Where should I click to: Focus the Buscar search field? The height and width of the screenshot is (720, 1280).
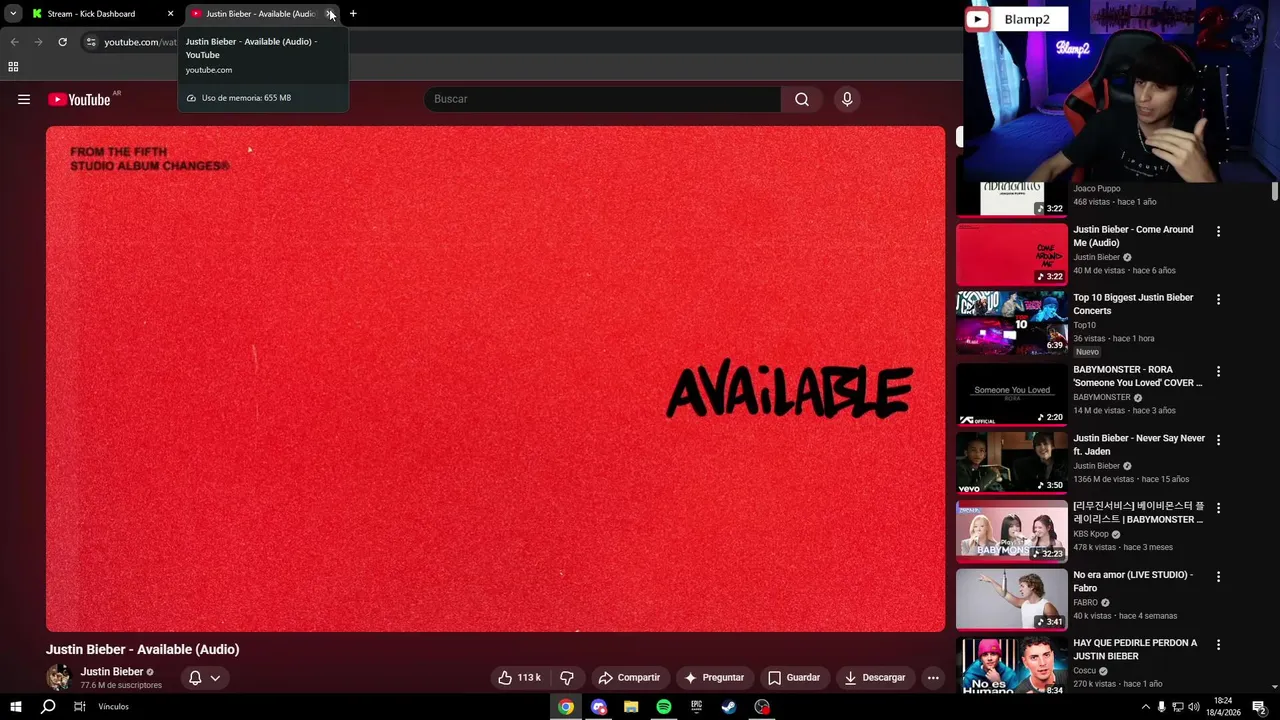pos(604,99)
